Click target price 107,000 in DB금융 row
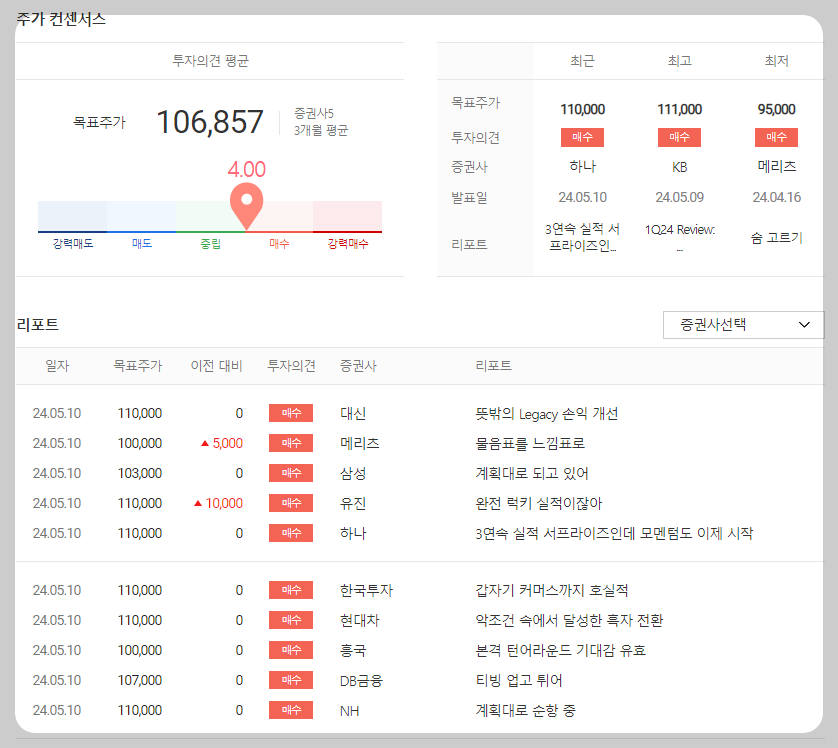 coord(139,680)
